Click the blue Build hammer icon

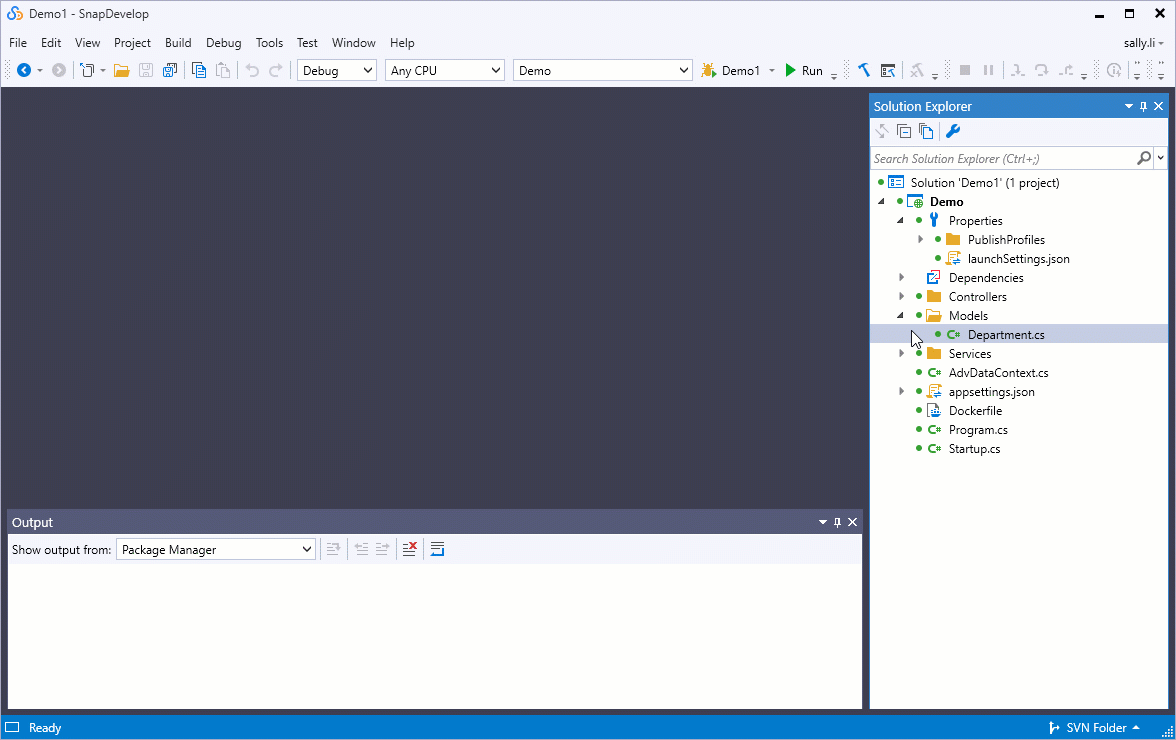click(864, 70)
